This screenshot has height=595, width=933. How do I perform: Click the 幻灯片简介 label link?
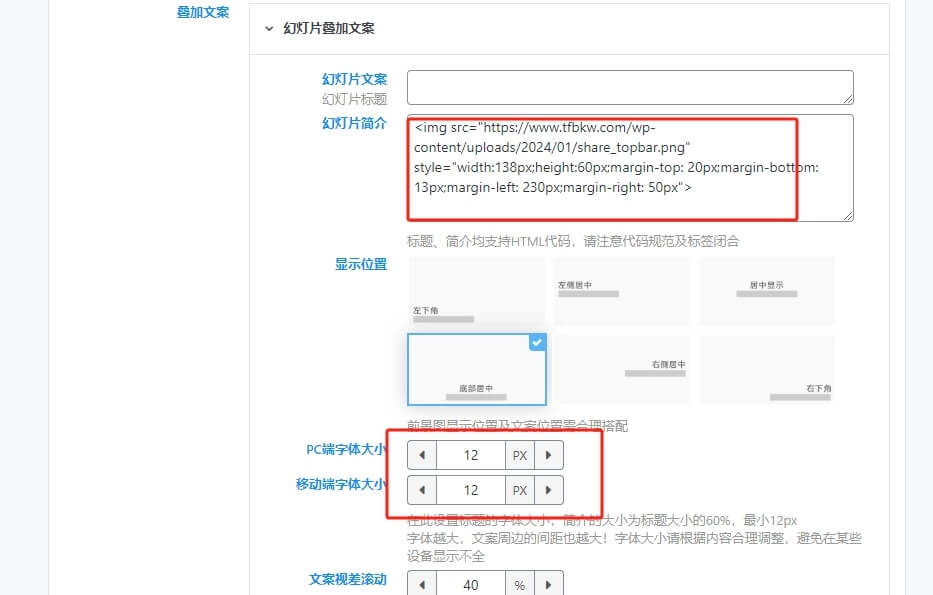pos(355,123)
